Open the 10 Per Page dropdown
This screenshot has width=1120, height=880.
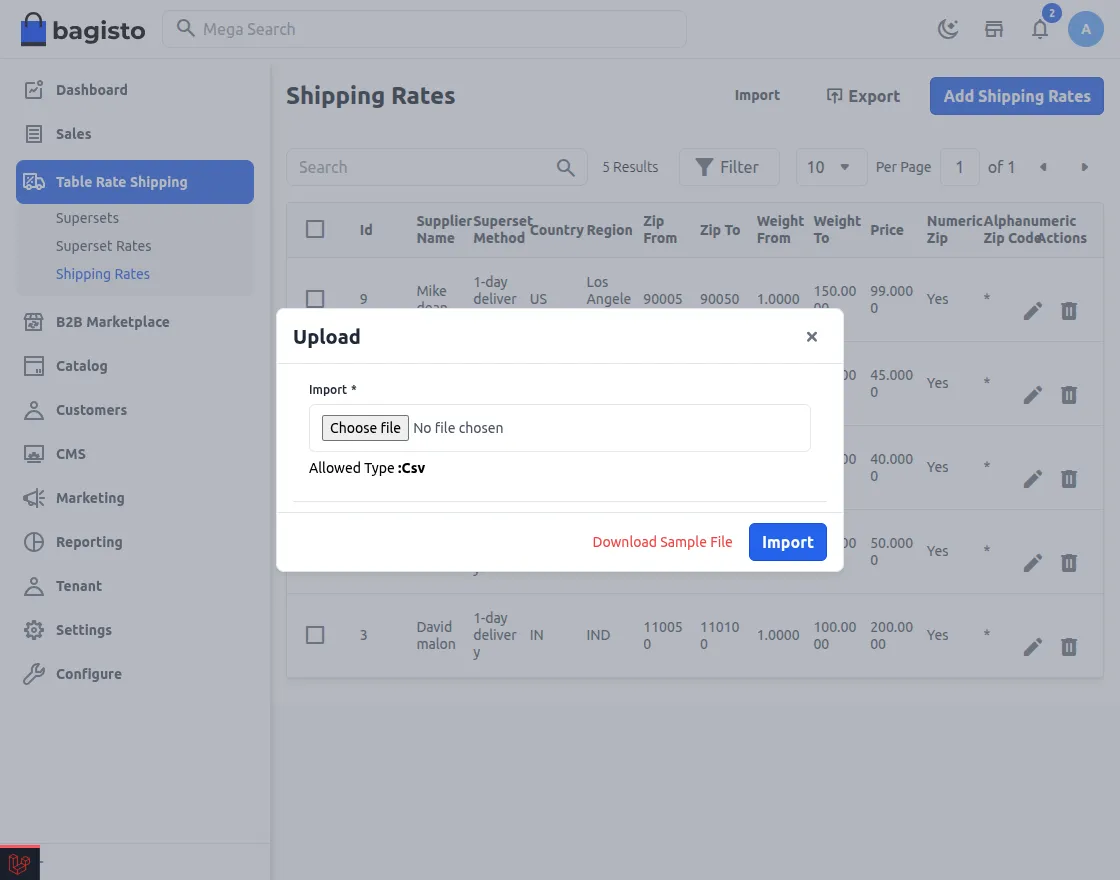(x=831, y=167)
